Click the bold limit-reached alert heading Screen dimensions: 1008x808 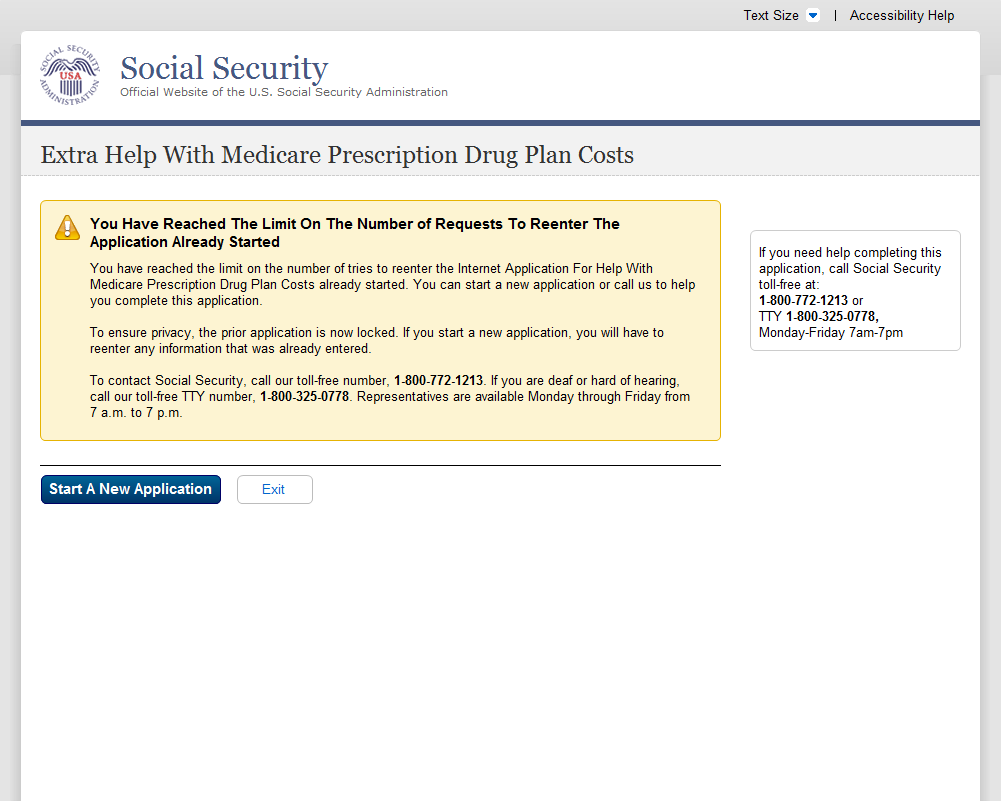[355, 233]
